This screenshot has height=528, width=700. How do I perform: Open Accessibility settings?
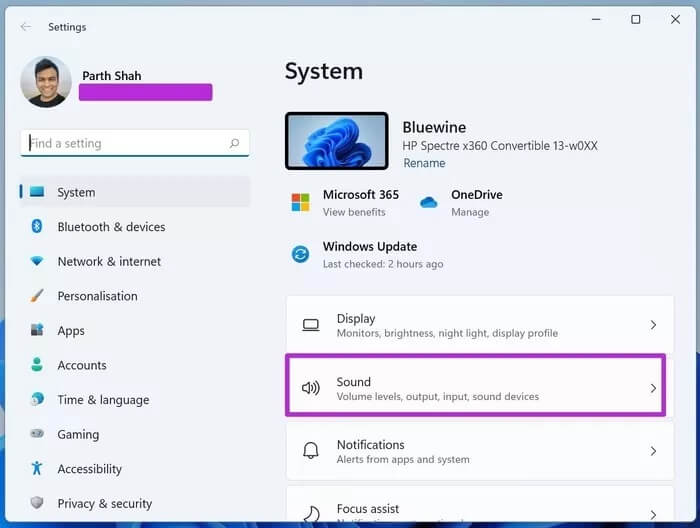coord(135,469)
